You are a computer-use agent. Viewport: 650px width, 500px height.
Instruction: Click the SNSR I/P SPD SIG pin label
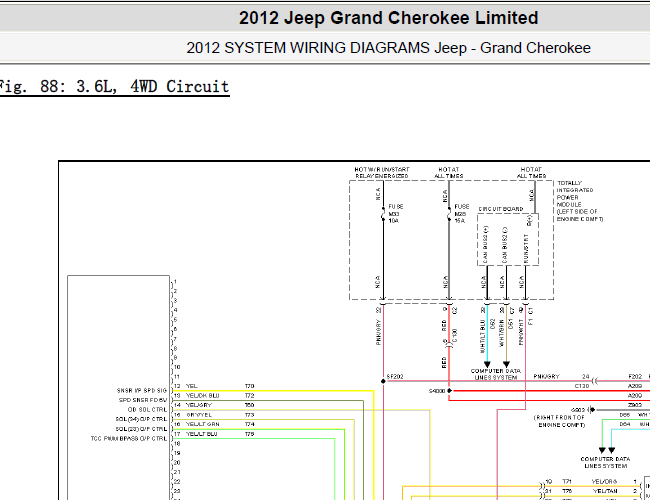pos(142,391)
